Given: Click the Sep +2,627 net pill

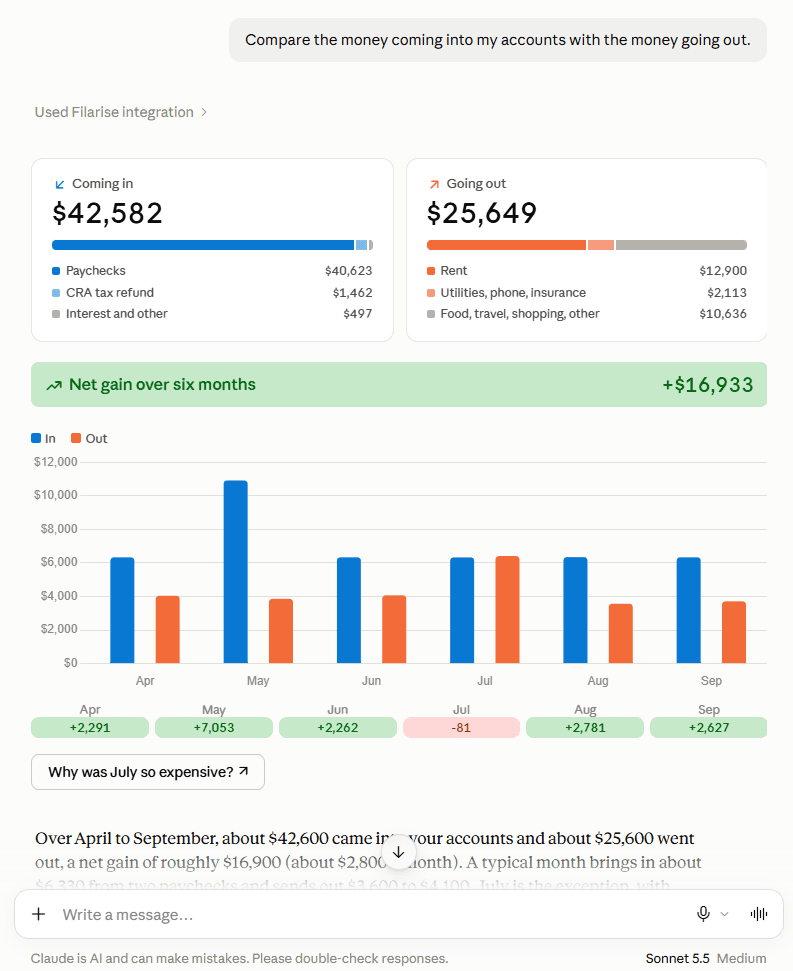Looking at the screenshot, I should pos(709,728).
